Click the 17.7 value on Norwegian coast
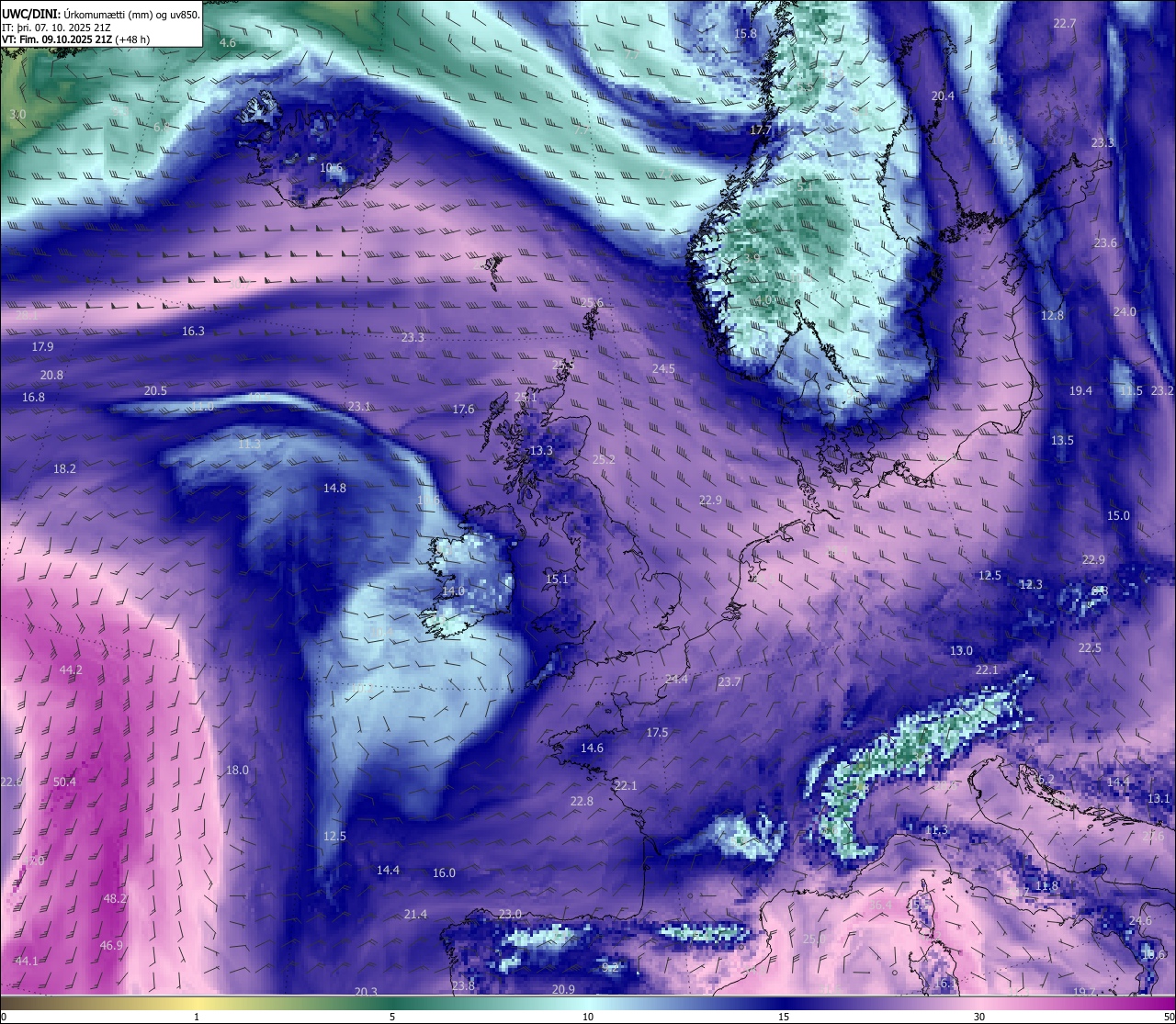This screenshot has height=1024, width=1176. tap(761, 130)
